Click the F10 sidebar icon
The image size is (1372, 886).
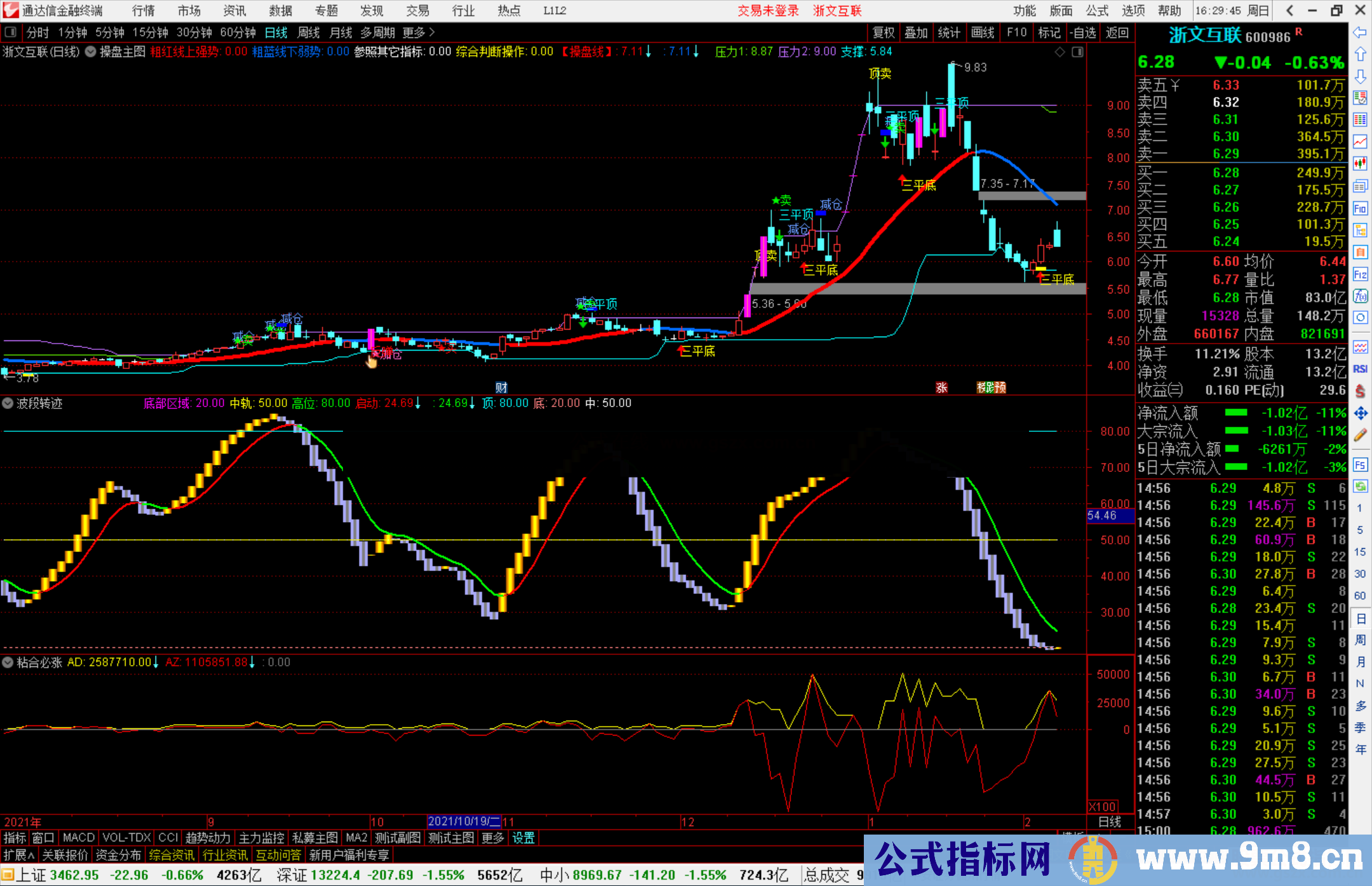click(x=1360, y=208)
